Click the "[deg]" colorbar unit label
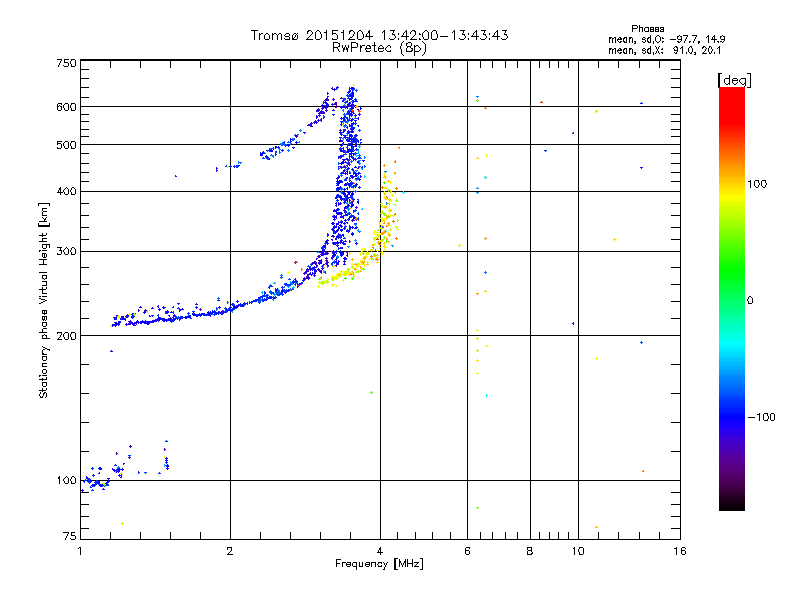The image size is (800, 600). click(x=734, y=80)
